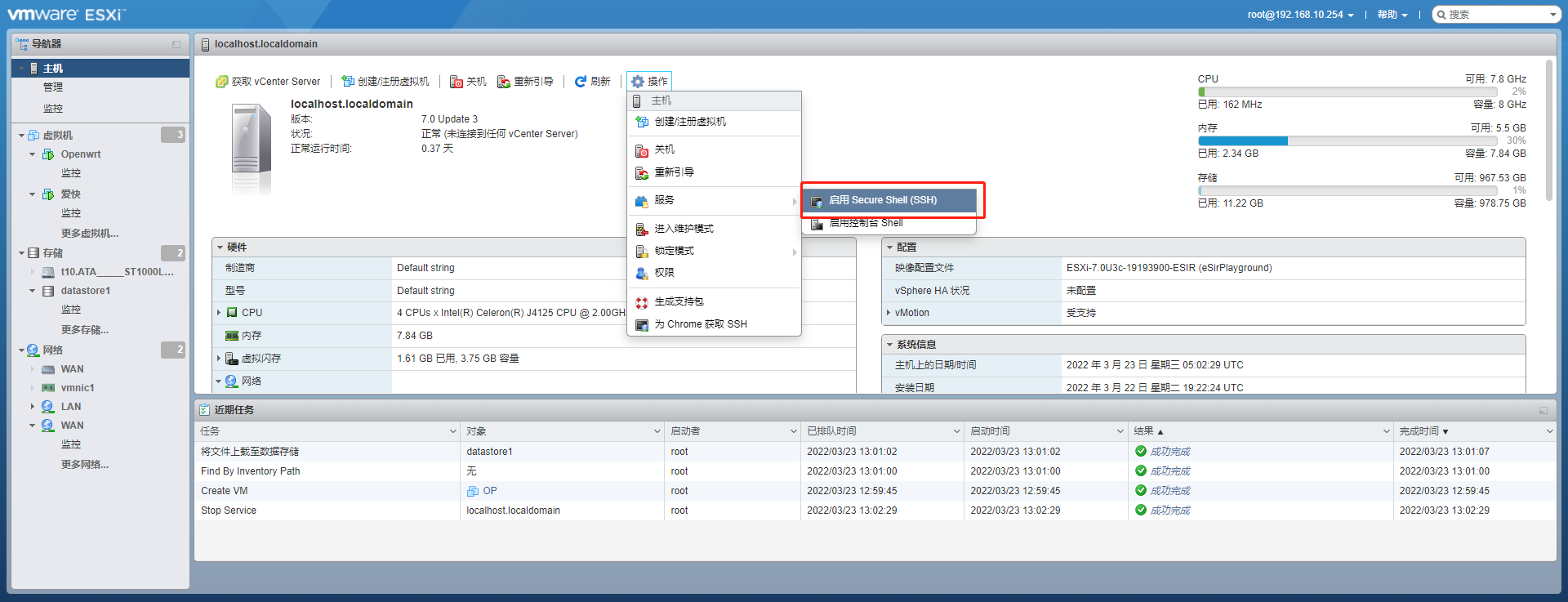Screen dimensions: 1568x602
Task: Click the shut down (关机) toolbar icon
Action: click(x=457, y=82)
